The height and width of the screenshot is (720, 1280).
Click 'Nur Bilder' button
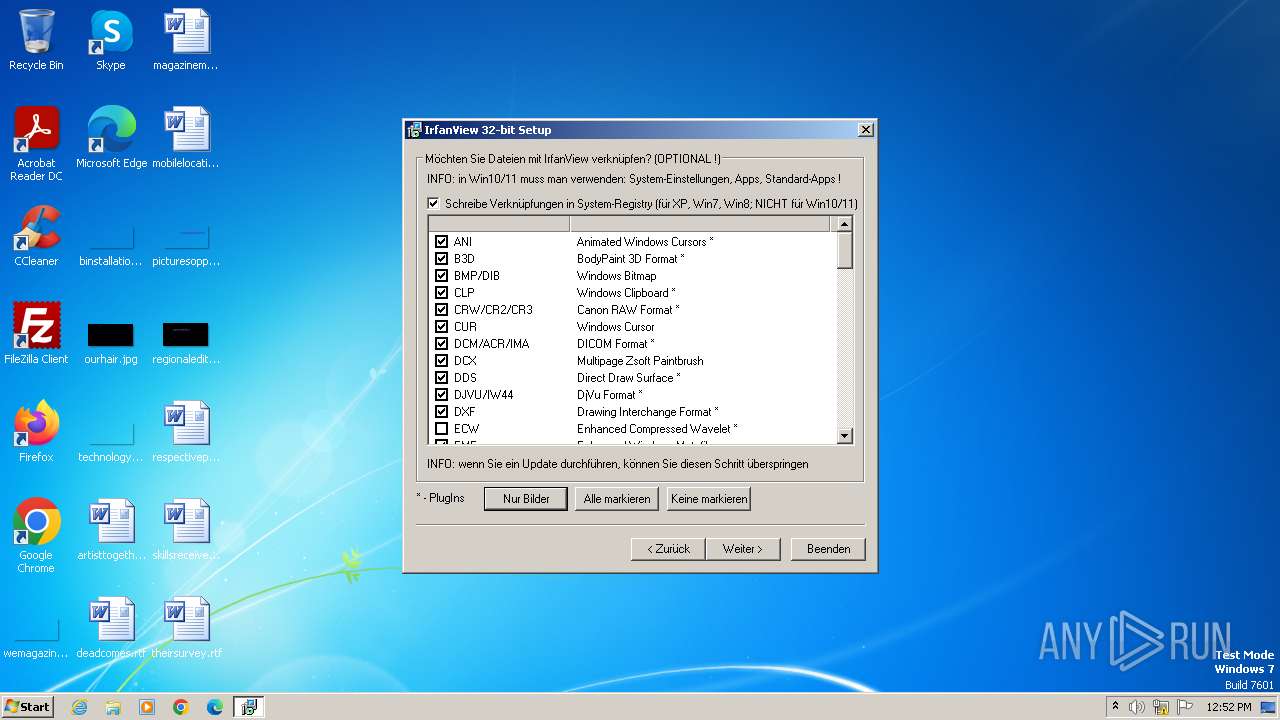pos(526,498)
